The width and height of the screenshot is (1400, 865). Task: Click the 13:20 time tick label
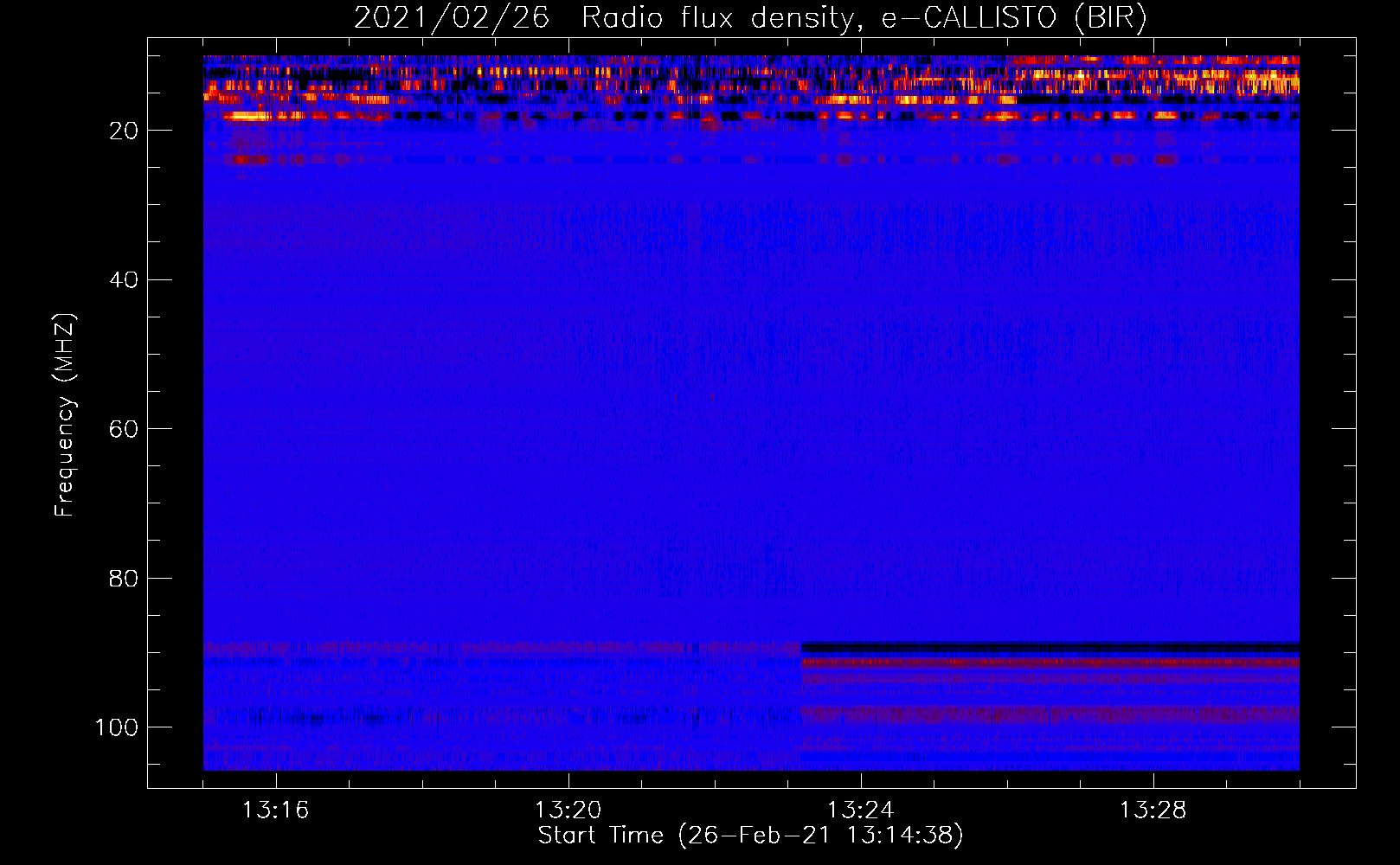click(568, 811)
